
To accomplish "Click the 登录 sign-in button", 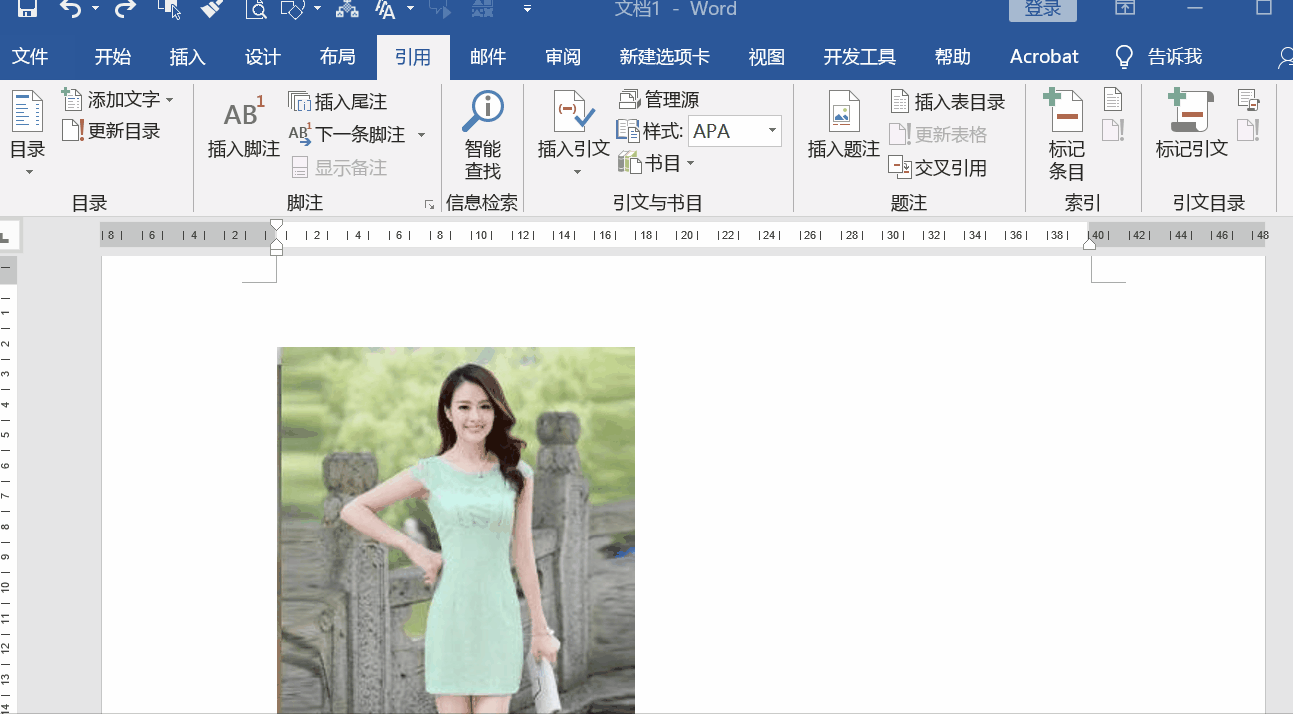I will pyautogui.click(x=1042, y=9).
